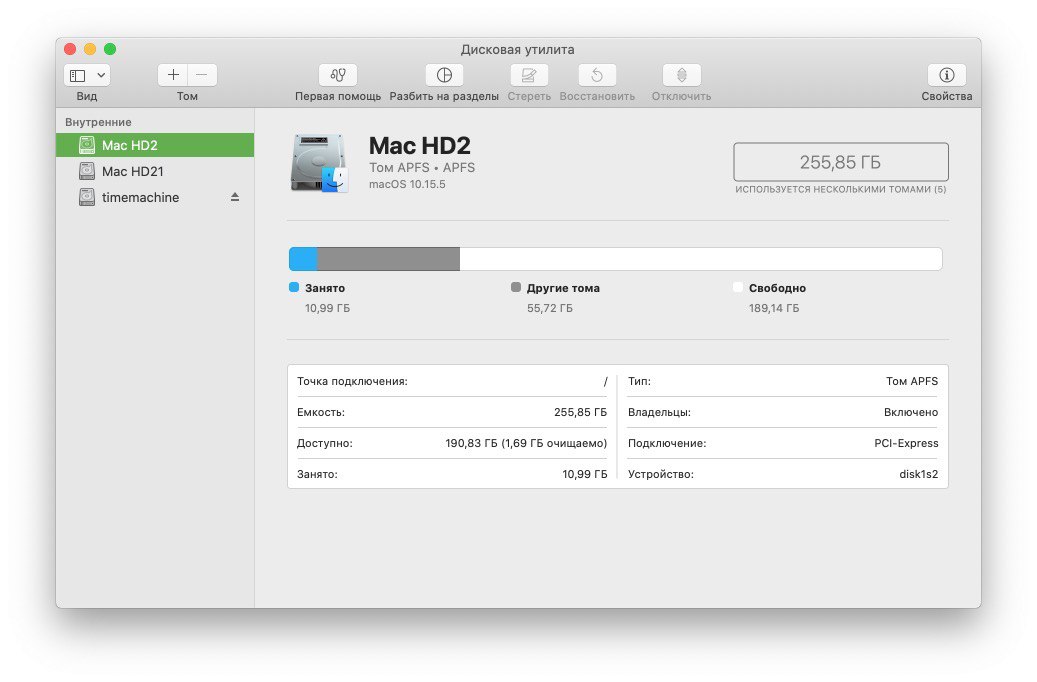Select Mac HD2 in the sidebar

tap(155, 145)
